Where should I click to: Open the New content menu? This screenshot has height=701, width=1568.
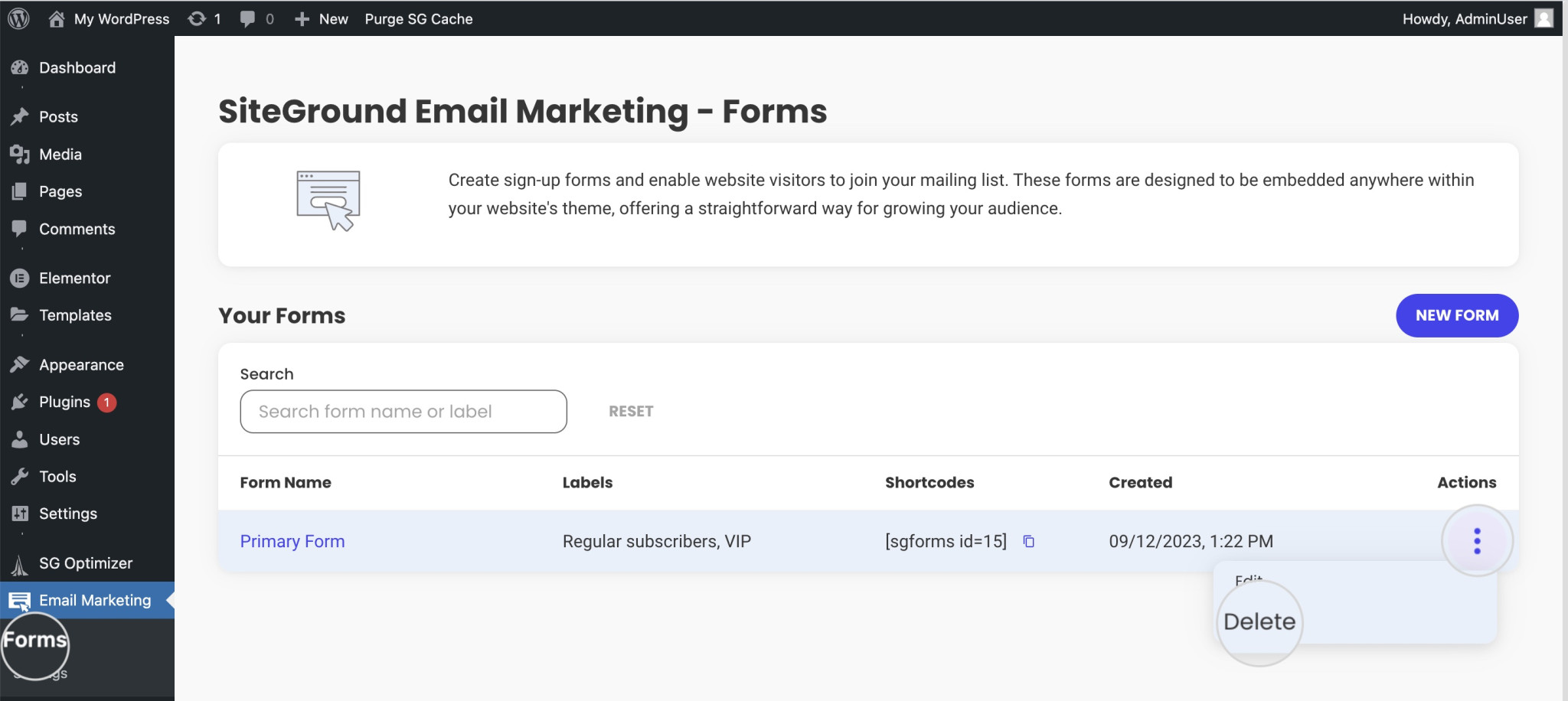pyautogui.click(x=322, y=18)
